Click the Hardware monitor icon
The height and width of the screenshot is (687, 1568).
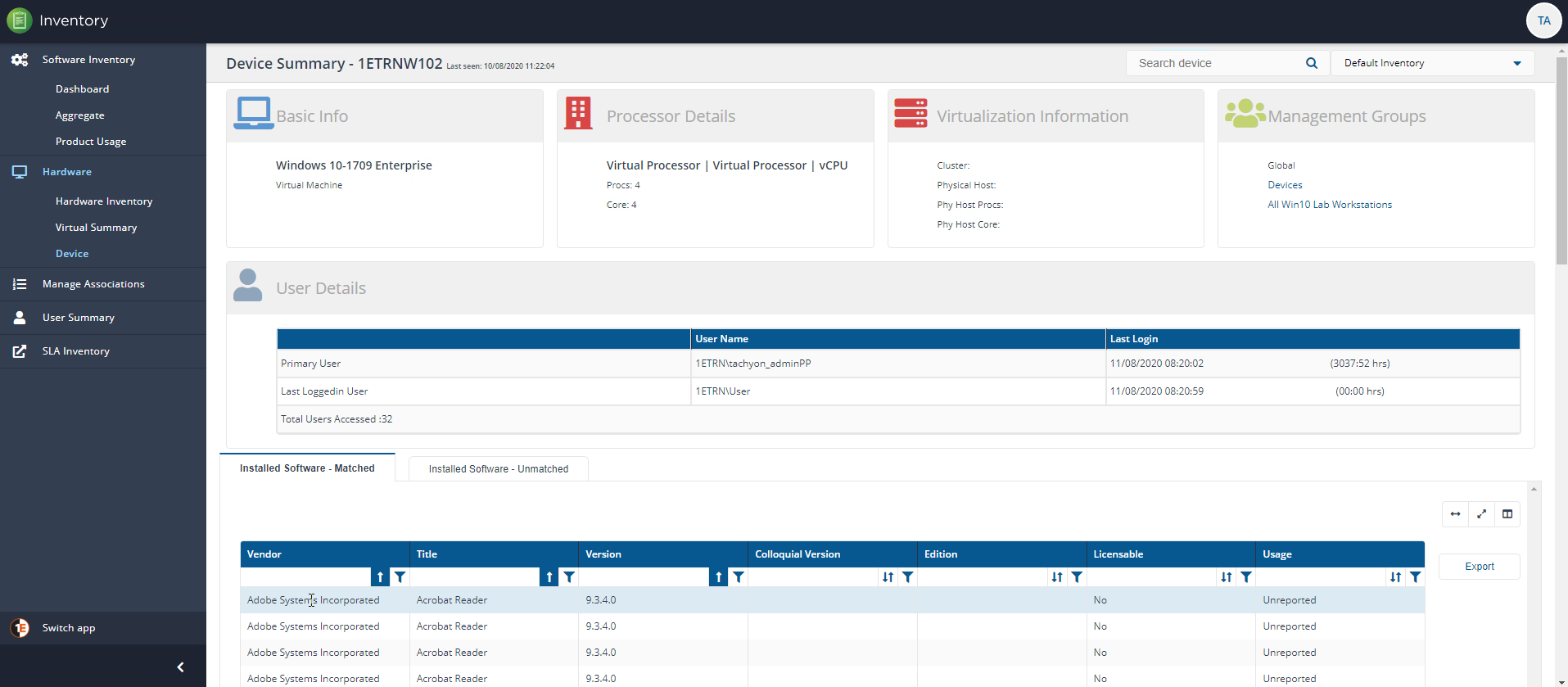(20, 172)
